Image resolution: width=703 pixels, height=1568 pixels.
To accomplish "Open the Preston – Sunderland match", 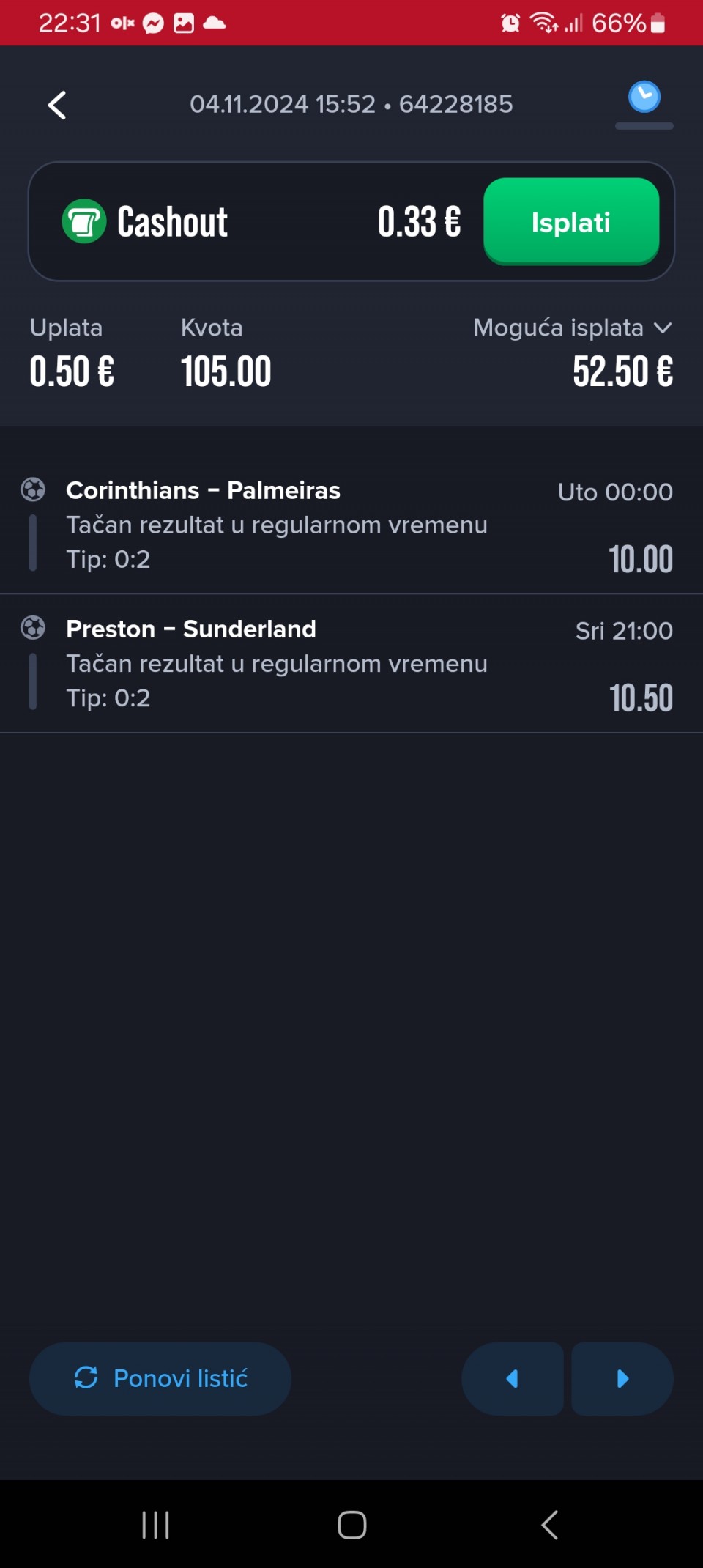I will pyautogui.click(x=191, y=629).
